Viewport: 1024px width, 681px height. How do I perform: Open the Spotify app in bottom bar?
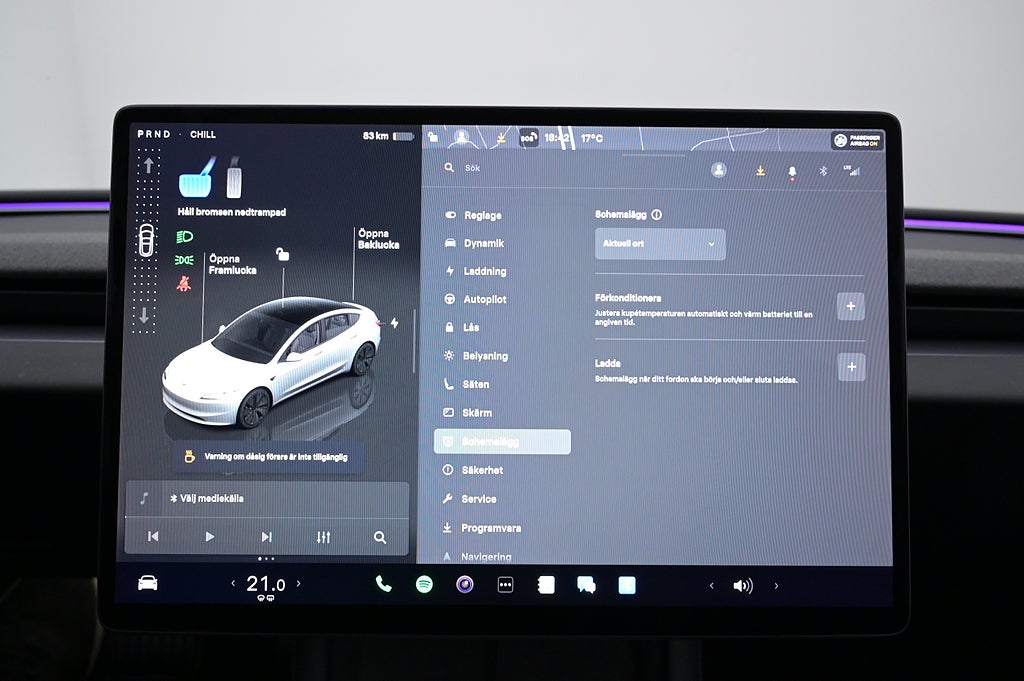pyautogui.click(x=424, y=585)
